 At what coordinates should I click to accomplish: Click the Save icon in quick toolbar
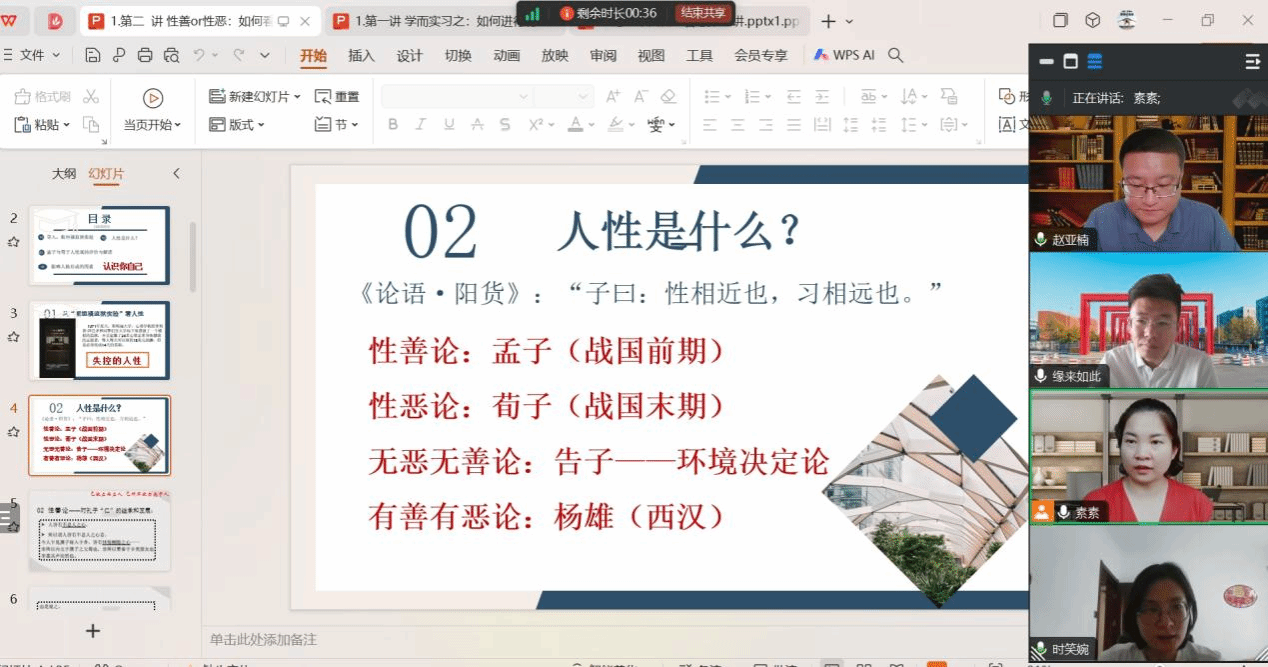[x=93, y=56]
